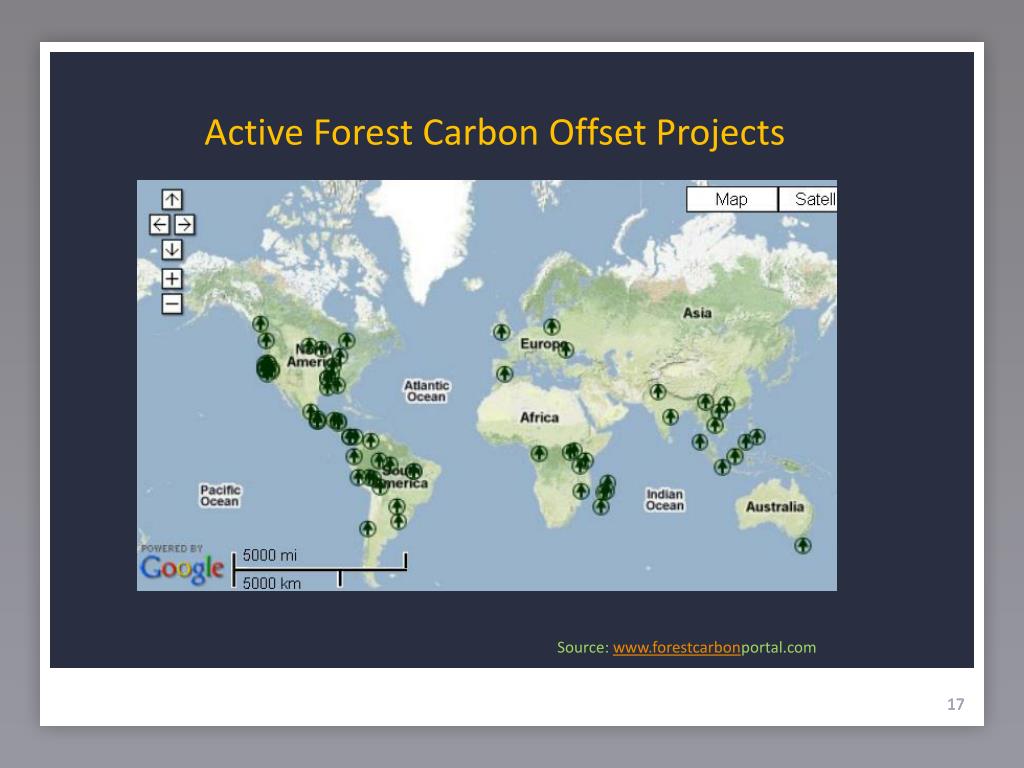
Task: Select the dense California marker cluster
Action: click(267, 368)
